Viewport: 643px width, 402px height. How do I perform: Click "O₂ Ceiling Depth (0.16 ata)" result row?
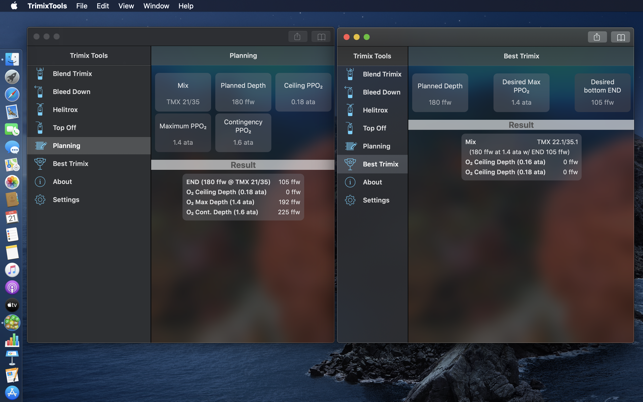(x=521, y=162)
